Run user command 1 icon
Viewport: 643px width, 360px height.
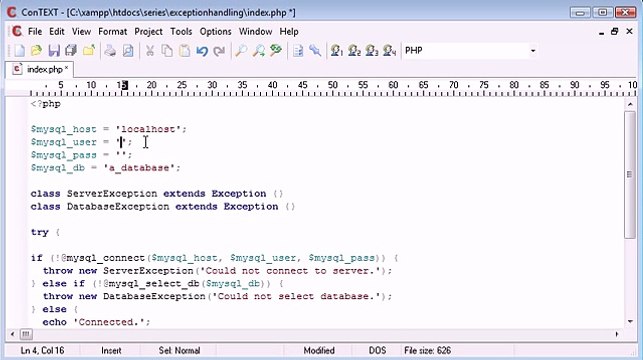[x=337, y=51]
